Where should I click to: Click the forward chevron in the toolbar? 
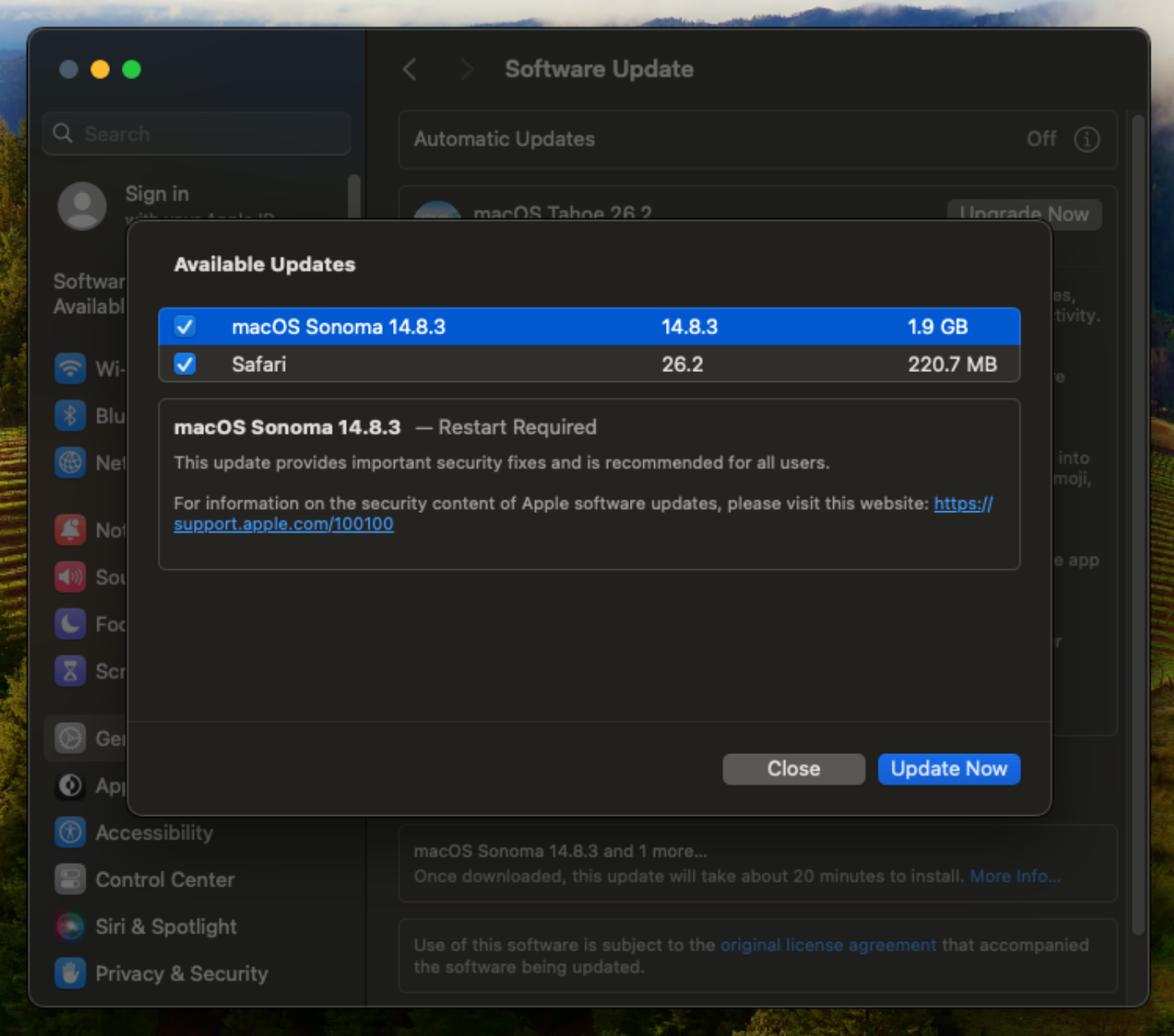coord(467,69)
